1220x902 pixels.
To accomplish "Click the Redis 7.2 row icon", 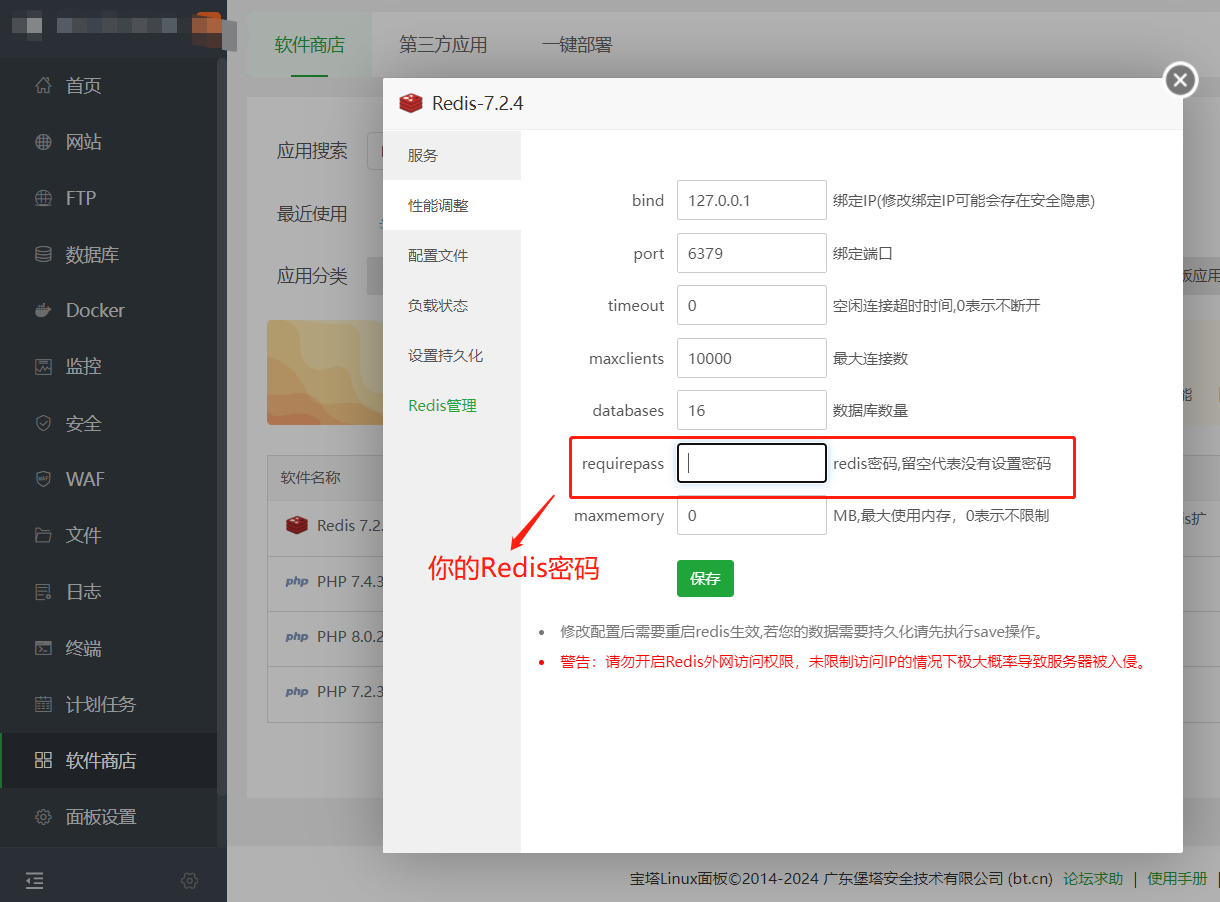I will (296, 525).
